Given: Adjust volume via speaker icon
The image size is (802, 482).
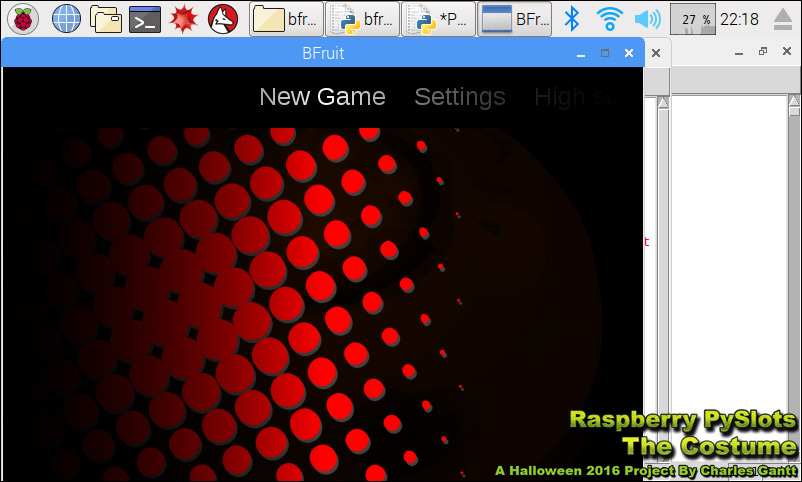Looking at the screenshot, I should [648, 19].
